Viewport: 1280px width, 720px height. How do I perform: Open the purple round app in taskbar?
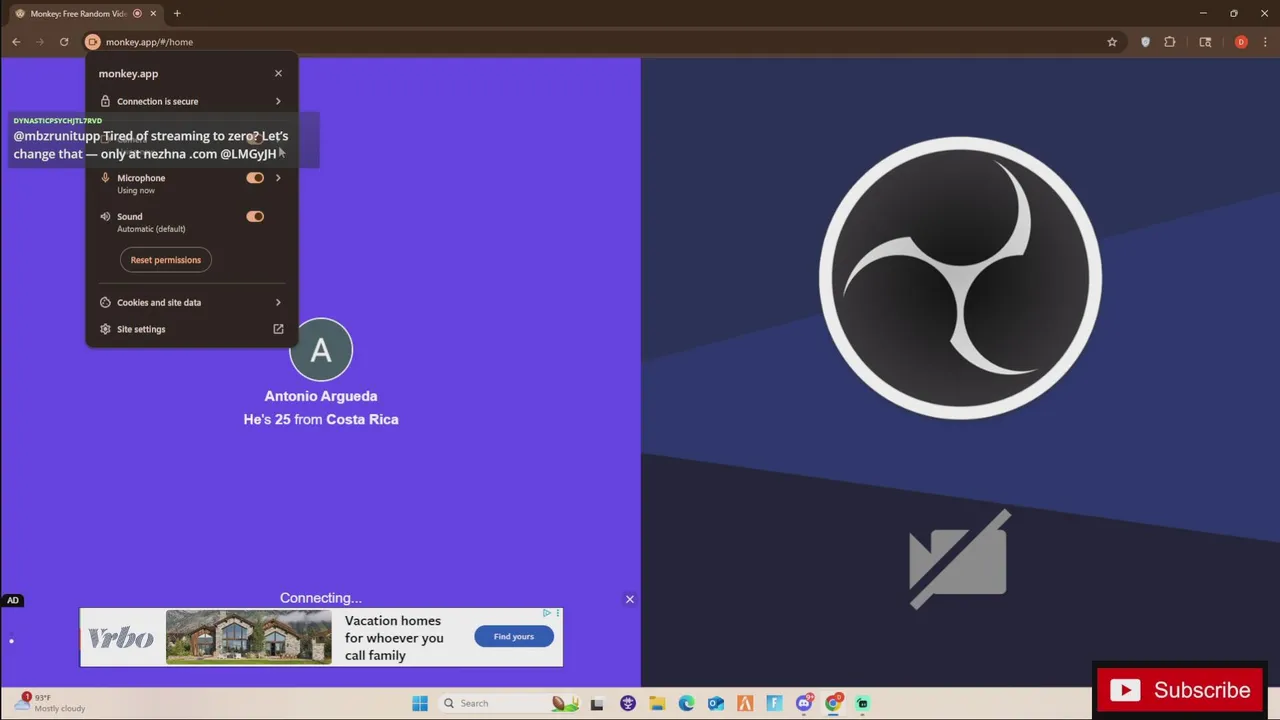pos(628,703)
